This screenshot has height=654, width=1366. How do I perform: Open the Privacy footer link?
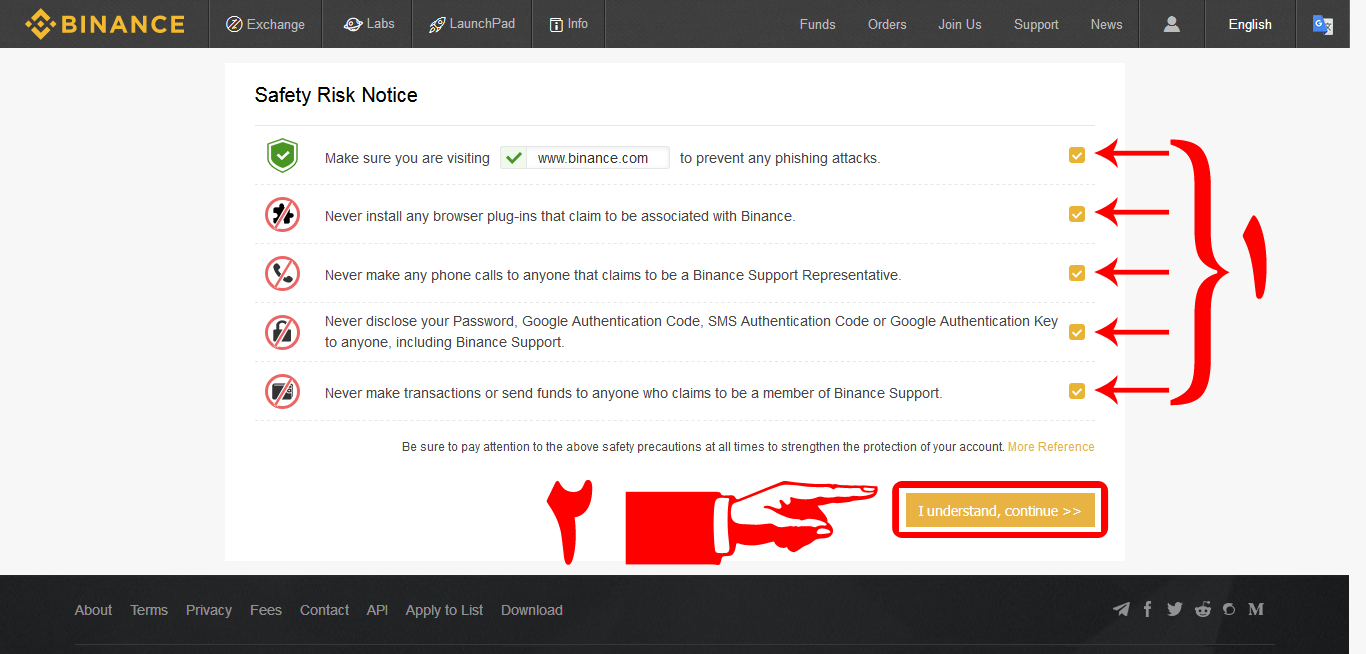click(x=209, y=610)
